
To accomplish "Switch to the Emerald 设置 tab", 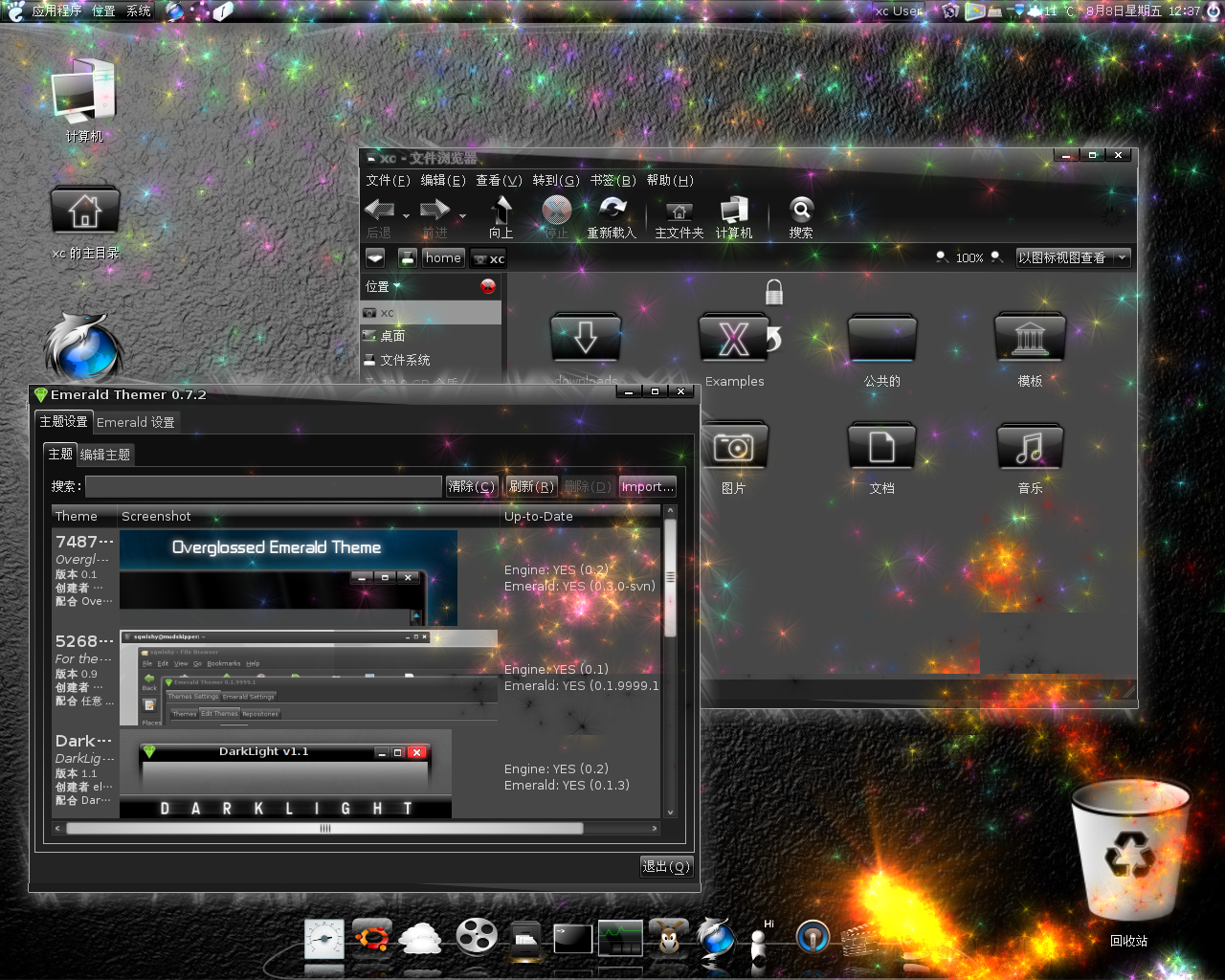I will coord(136,422).
